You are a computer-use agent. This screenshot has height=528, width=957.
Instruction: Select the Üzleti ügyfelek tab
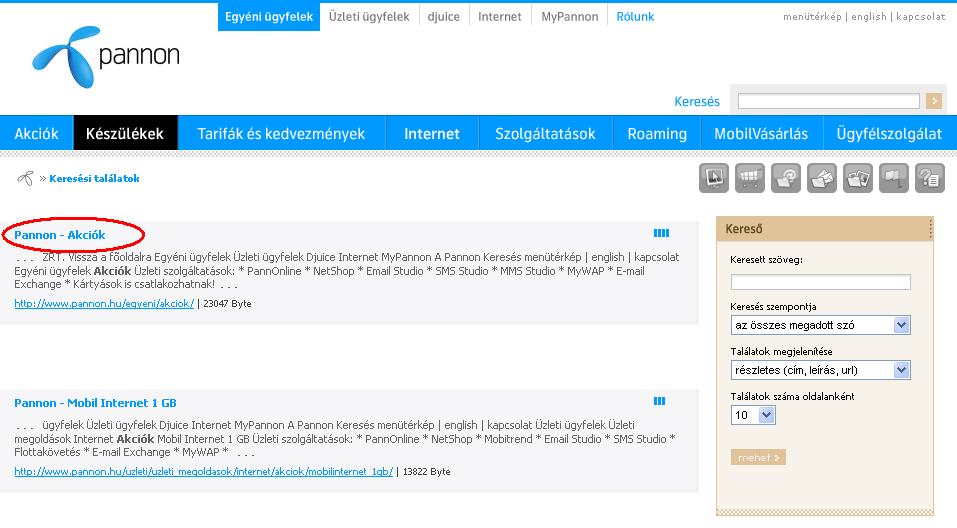[369, 16]
